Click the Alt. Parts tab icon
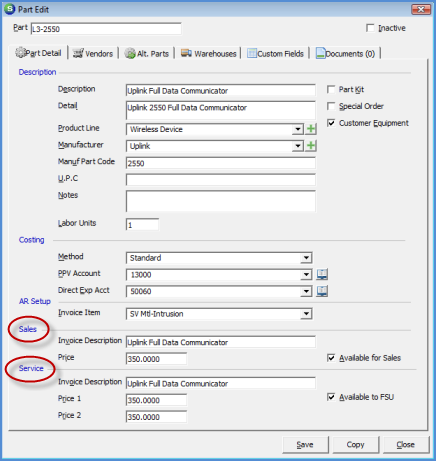This screenshot has width=436, height=461. [130, 53]
